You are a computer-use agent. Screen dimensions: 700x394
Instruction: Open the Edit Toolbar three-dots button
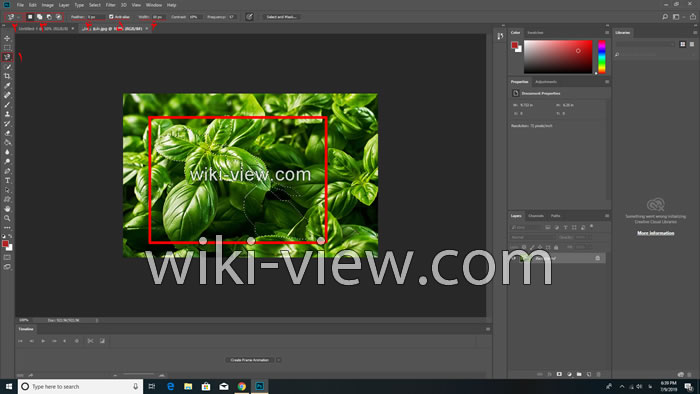click(7, 228)
